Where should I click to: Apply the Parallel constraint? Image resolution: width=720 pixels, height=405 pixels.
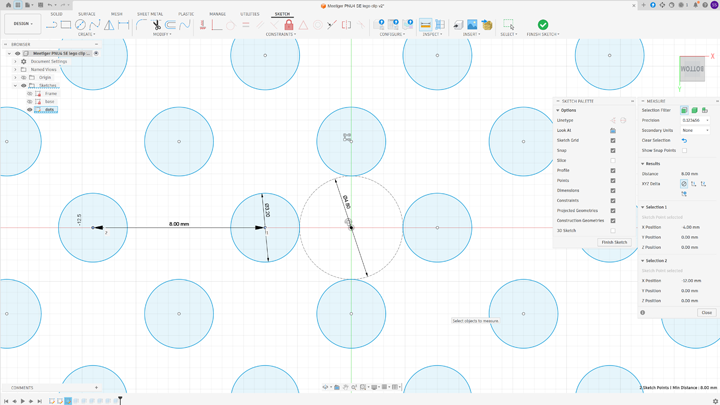[260, 25]
